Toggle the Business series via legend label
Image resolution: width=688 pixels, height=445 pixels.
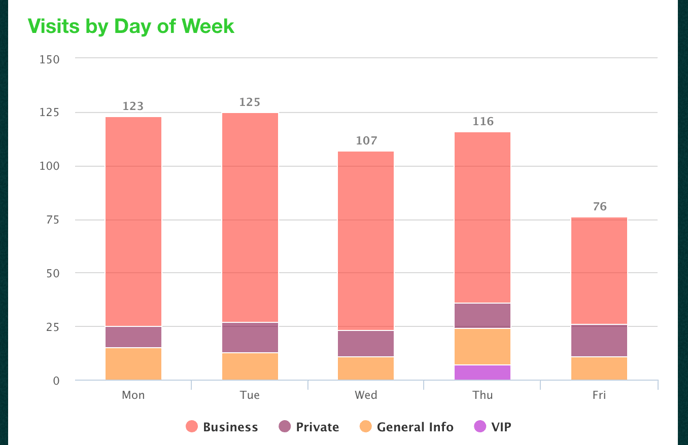point(230,427)
